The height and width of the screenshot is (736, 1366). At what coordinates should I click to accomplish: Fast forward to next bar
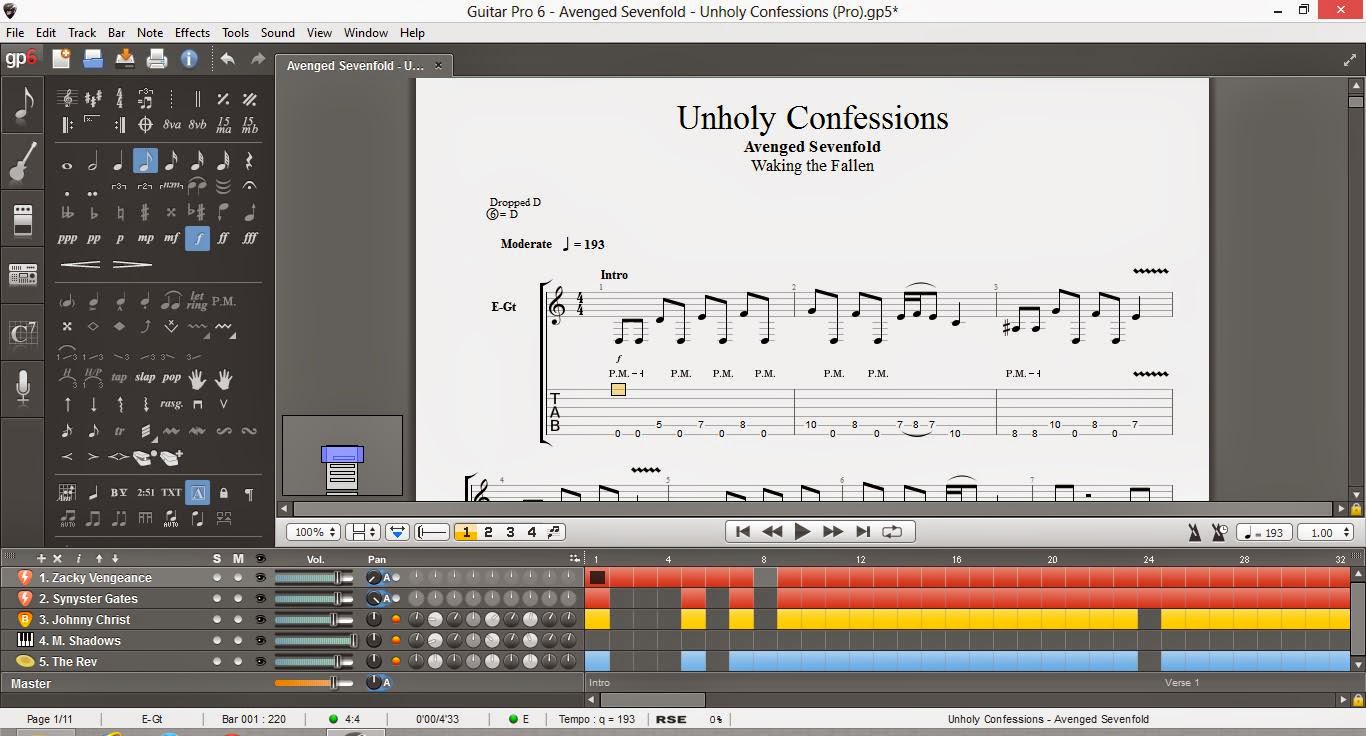(832, 532)
